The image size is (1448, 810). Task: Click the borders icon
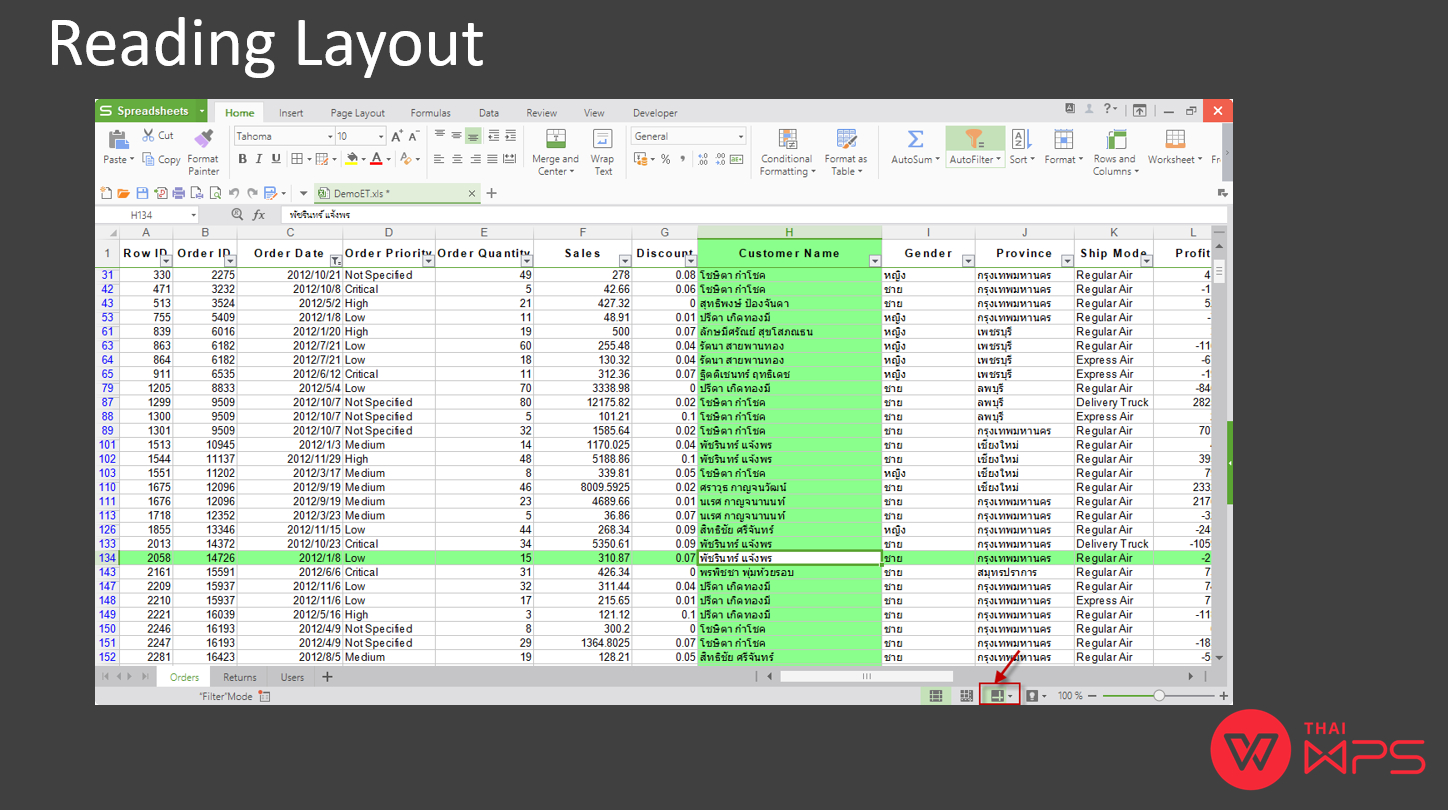coord(297,159)
